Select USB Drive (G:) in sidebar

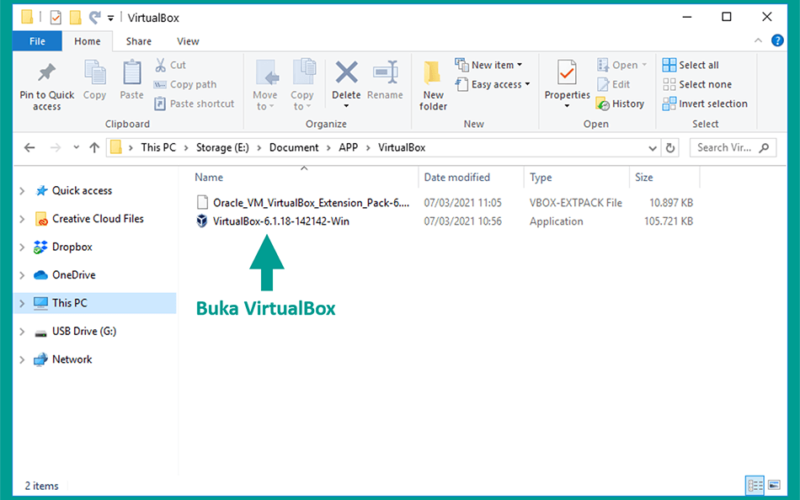(84, 332)
